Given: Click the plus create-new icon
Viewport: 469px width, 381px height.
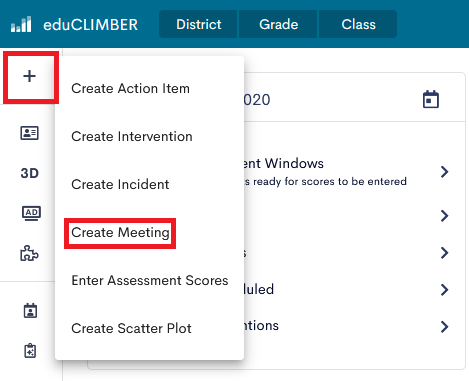Looking at the screenshot, I should coord(29,76).
